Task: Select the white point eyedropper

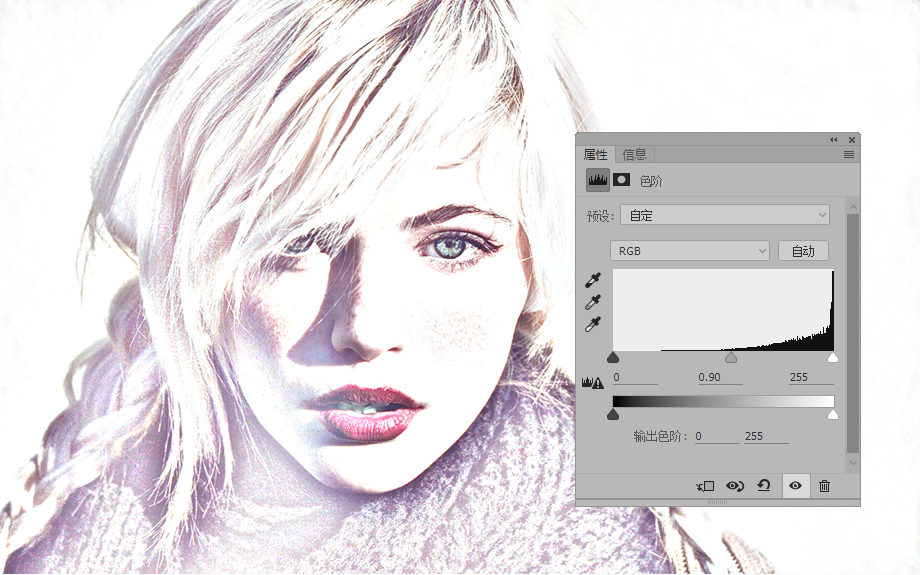Action: coord(593,324)
